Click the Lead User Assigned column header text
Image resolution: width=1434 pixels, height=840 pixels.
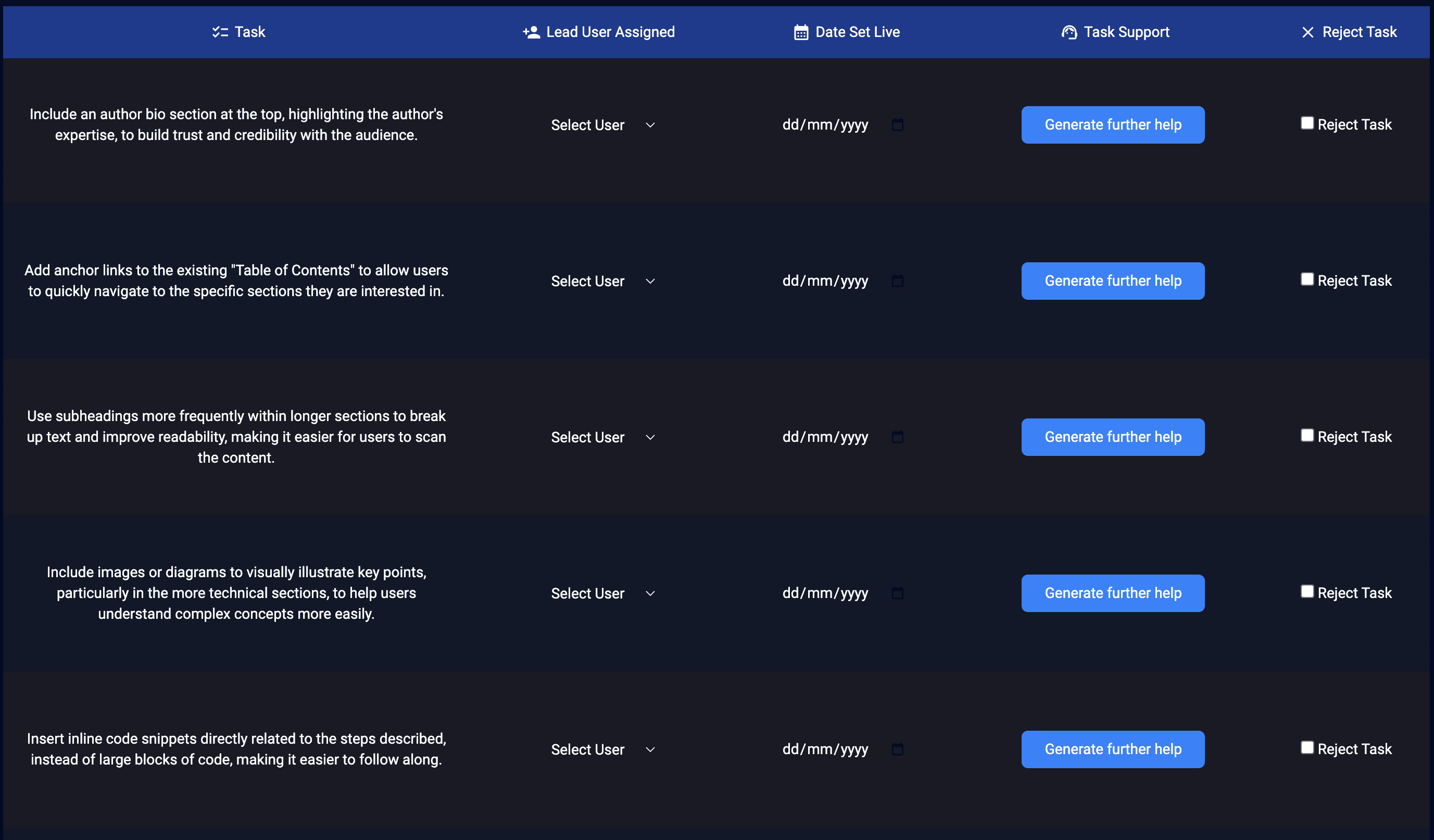pyautogui.click(x=610, y=32)
